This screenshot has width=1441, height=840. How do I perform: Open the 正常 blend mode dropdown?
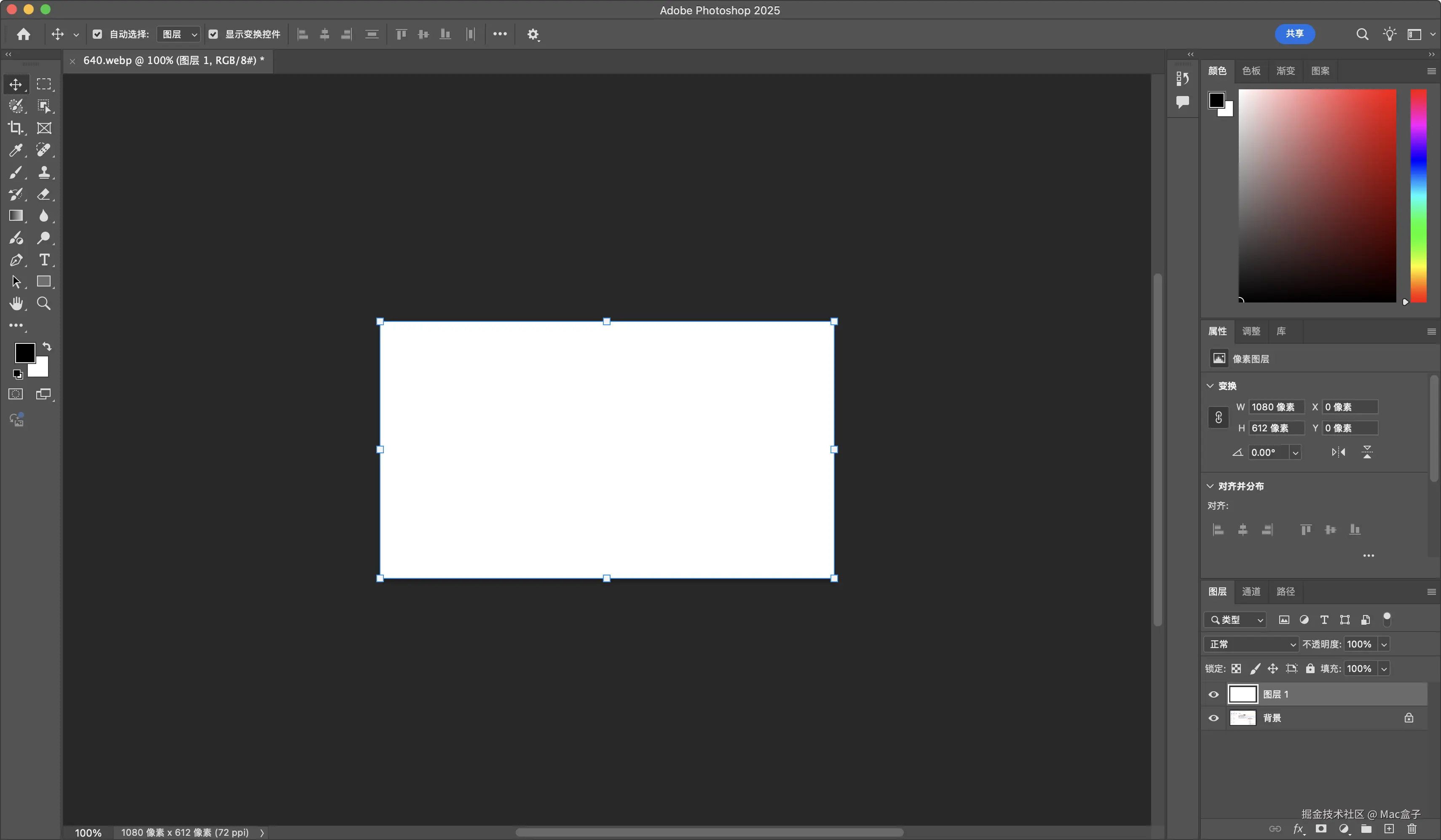1251,644
